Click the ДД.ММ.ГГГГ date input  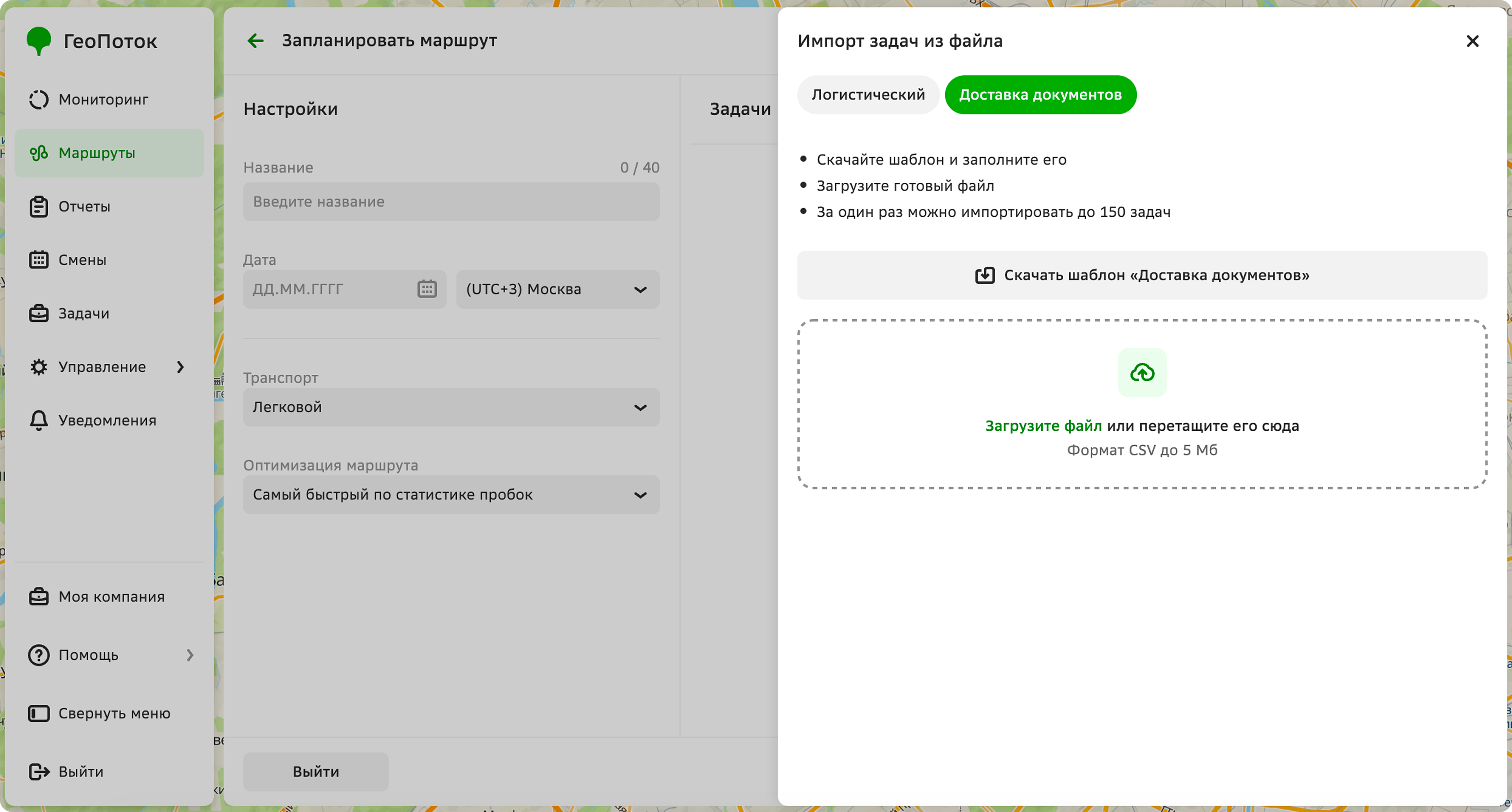pyautogui.click(x=344, y=289)
